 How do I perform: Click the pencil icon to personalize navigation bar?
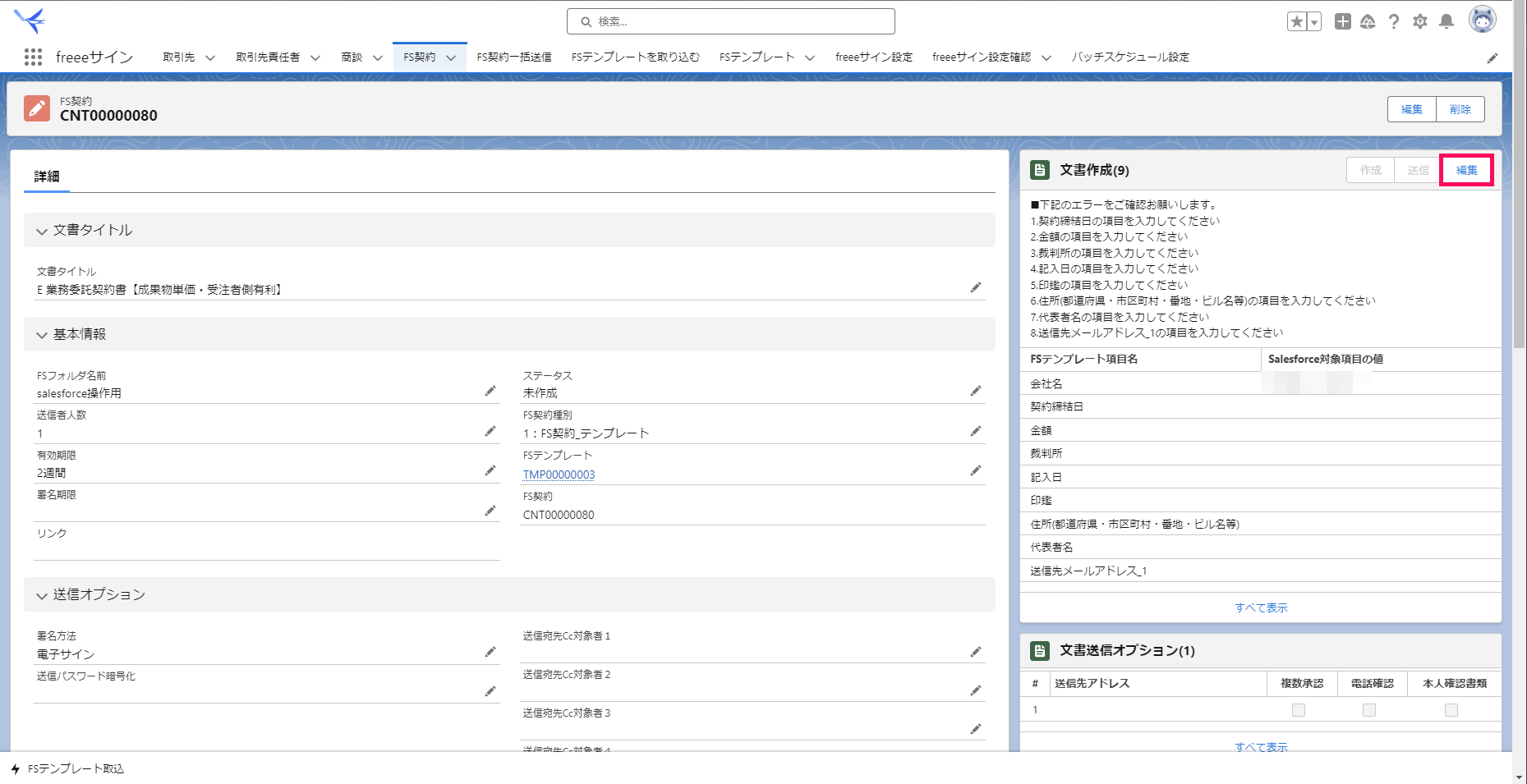click(1493, 57)
